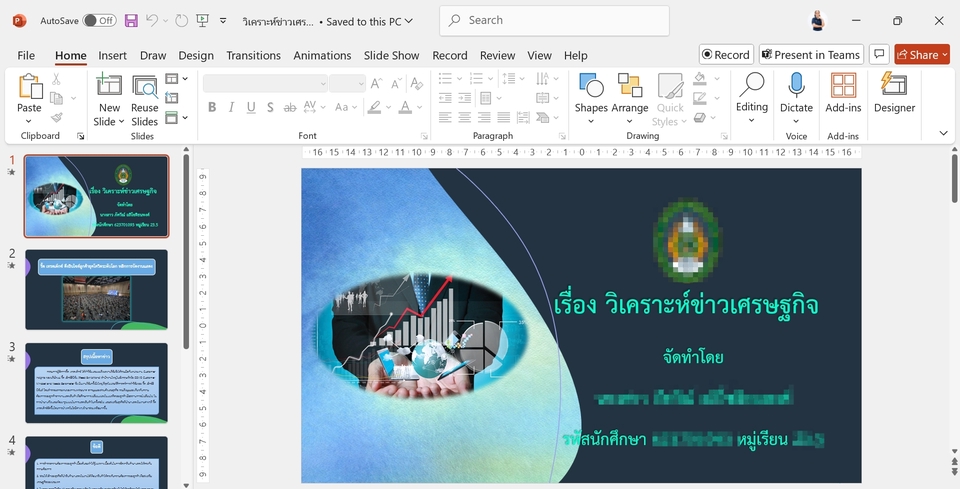Open the font size combo box

347,83
